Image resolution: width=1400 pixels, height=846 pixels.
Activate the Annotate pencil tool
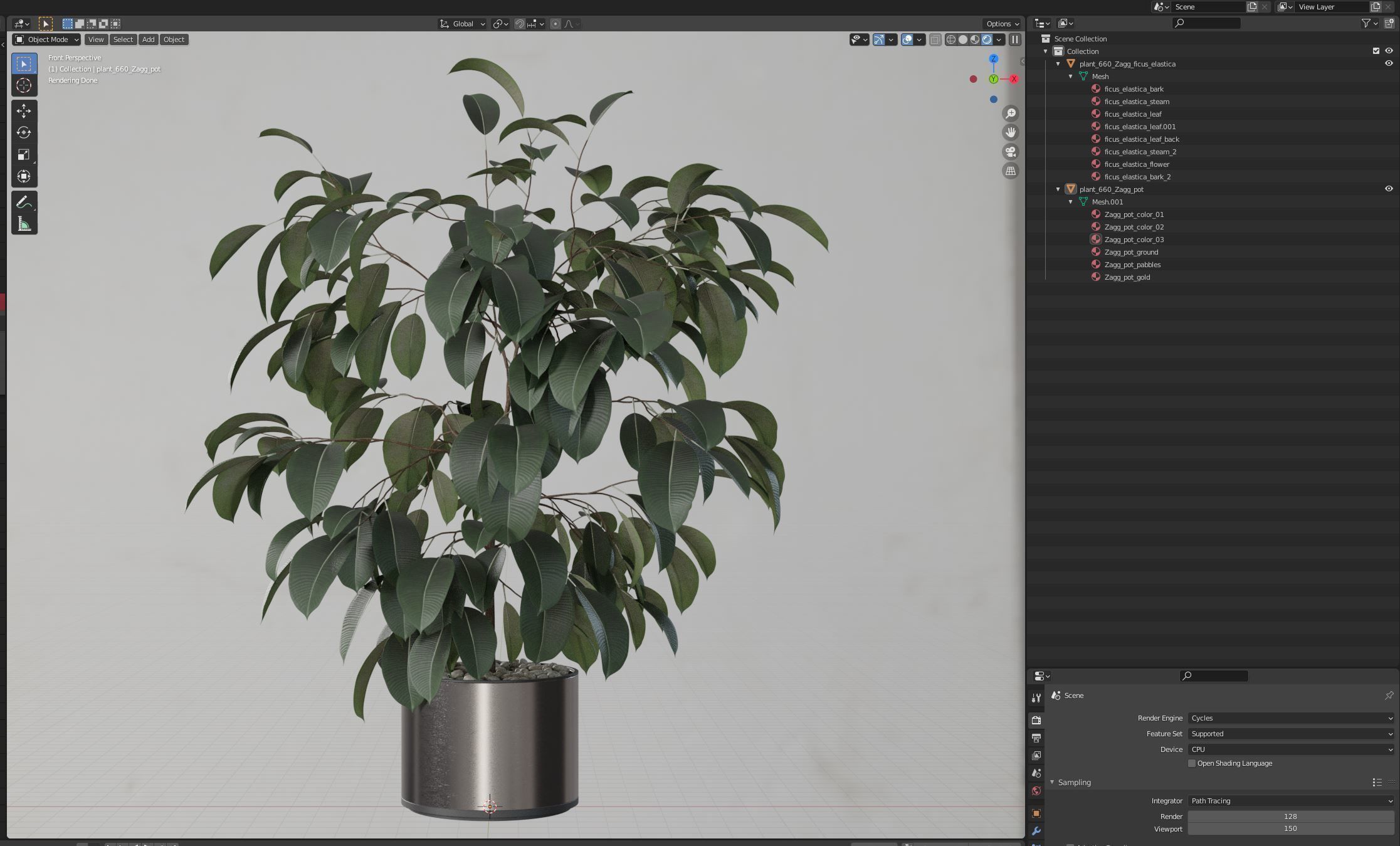24,202
